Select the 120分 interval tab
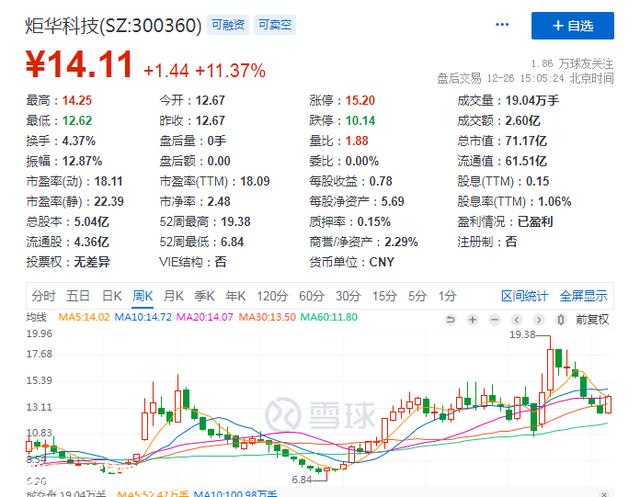This screenshot has height=497, width=640. (x=272, y=296)
